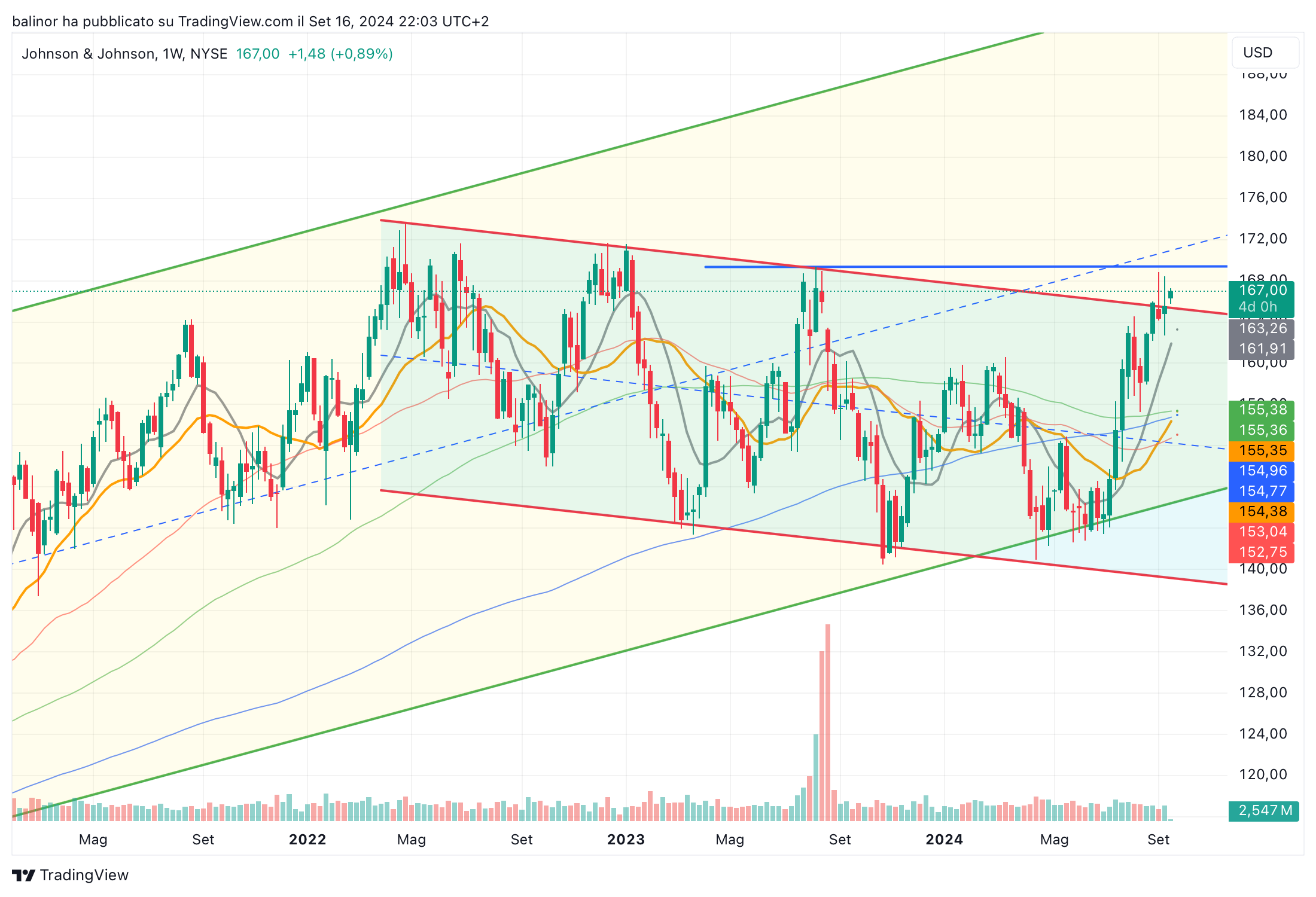Viewport: 1316px width, 897px height.
Task: Click the 2024 year label on time axis
Action: pos(944,840)
